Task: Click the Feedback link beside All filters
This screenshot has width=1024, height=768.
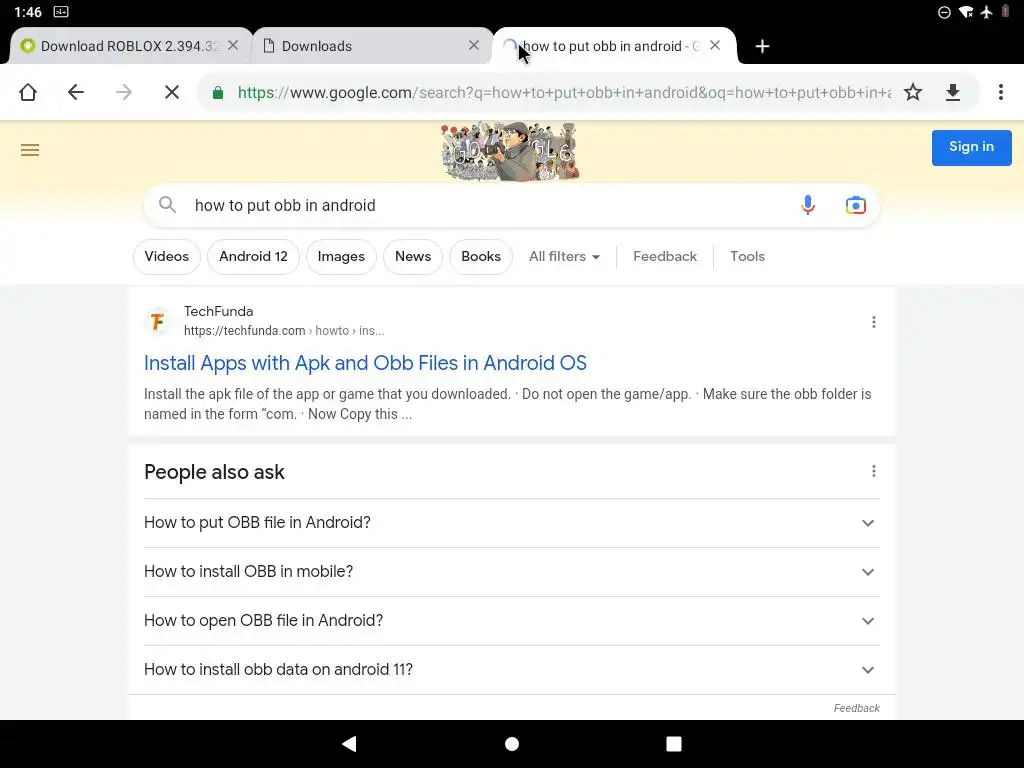Action: point(665,257)
